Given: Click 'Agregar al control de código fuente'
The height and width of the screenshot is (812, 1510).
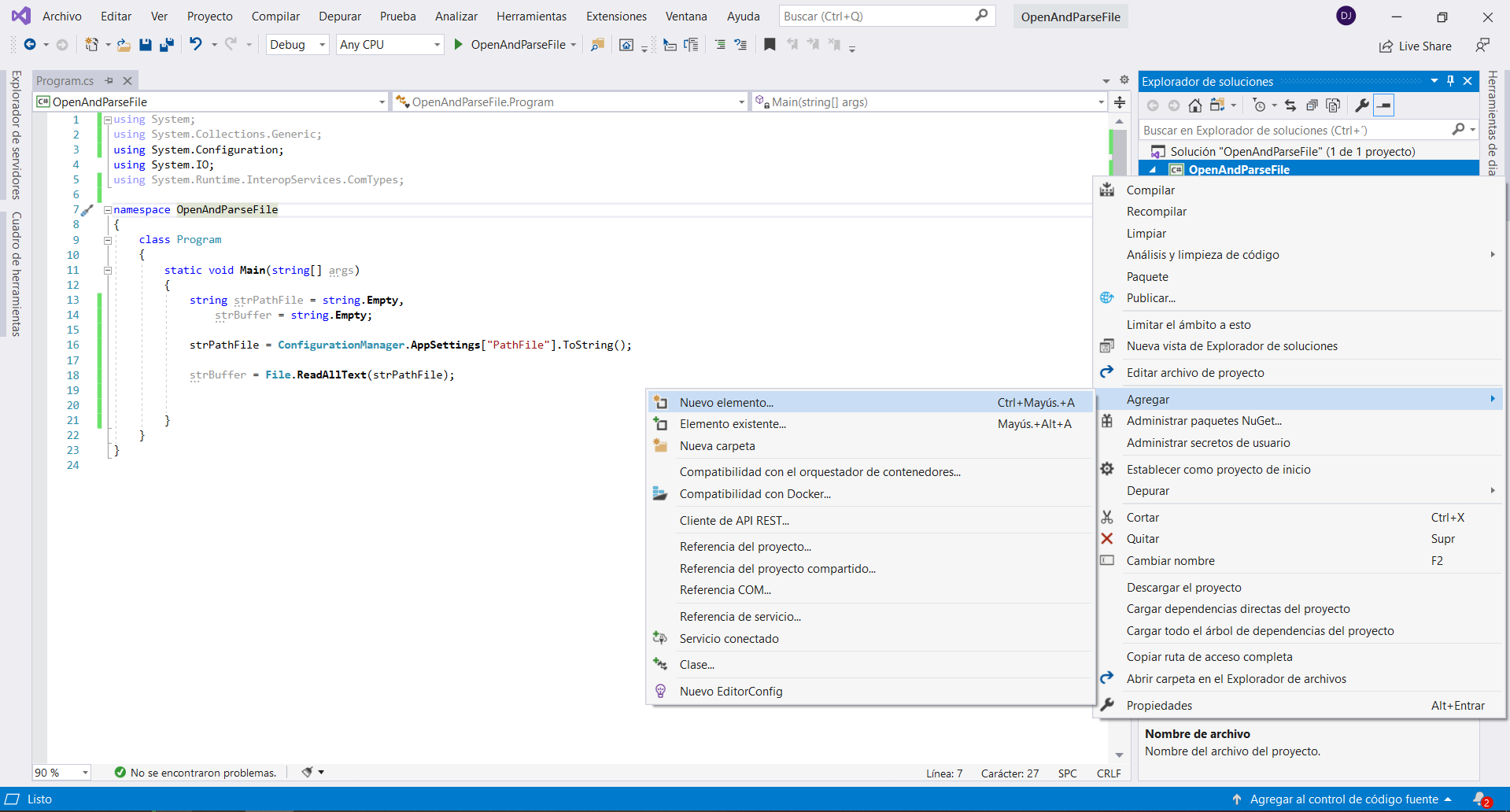Looking at the screenshot, I should coord(1343,799).
